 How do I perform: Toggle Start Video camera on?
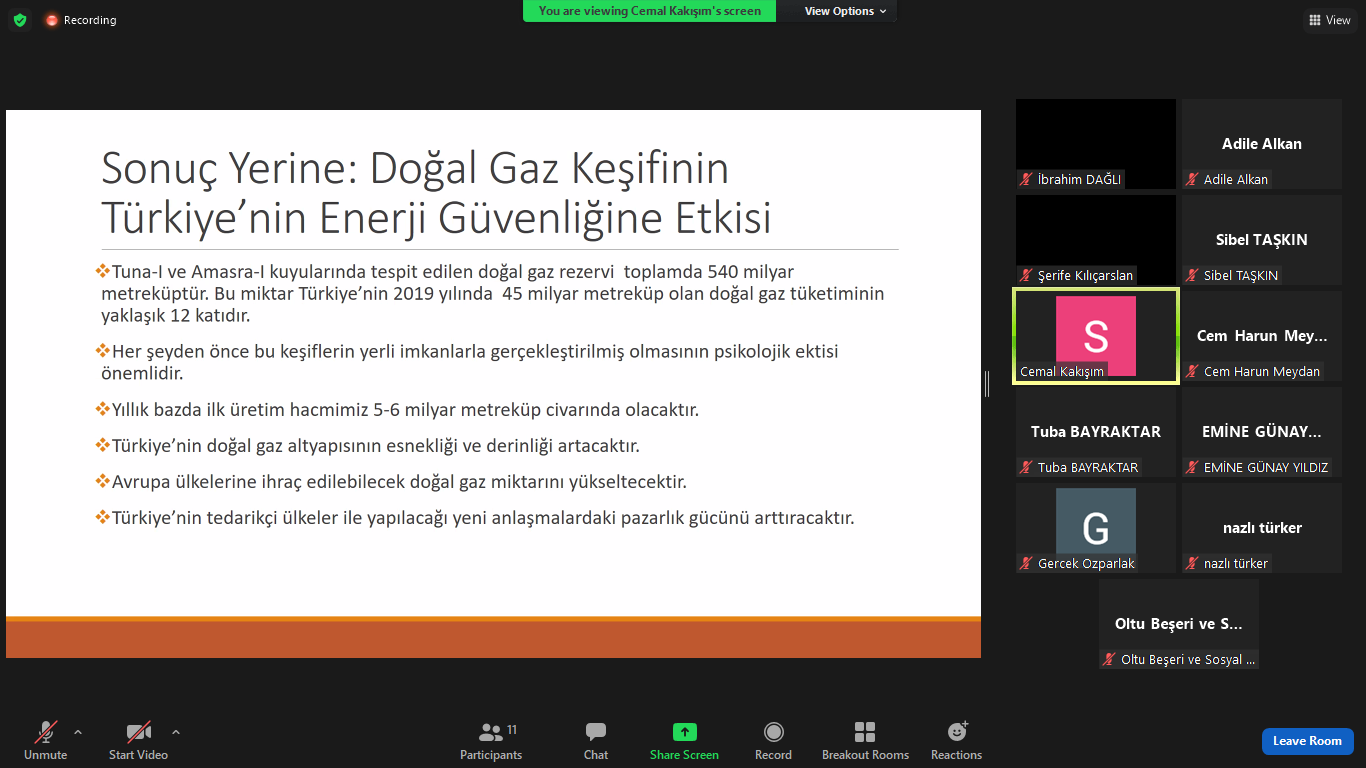138,733
